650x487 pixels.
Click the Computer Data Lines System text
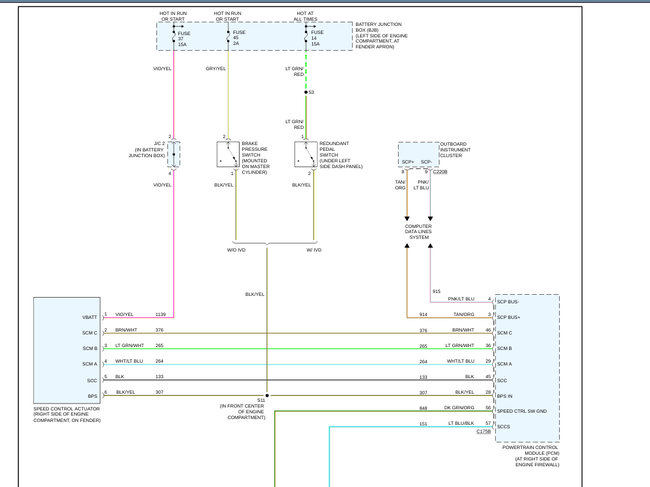[418, 232]
